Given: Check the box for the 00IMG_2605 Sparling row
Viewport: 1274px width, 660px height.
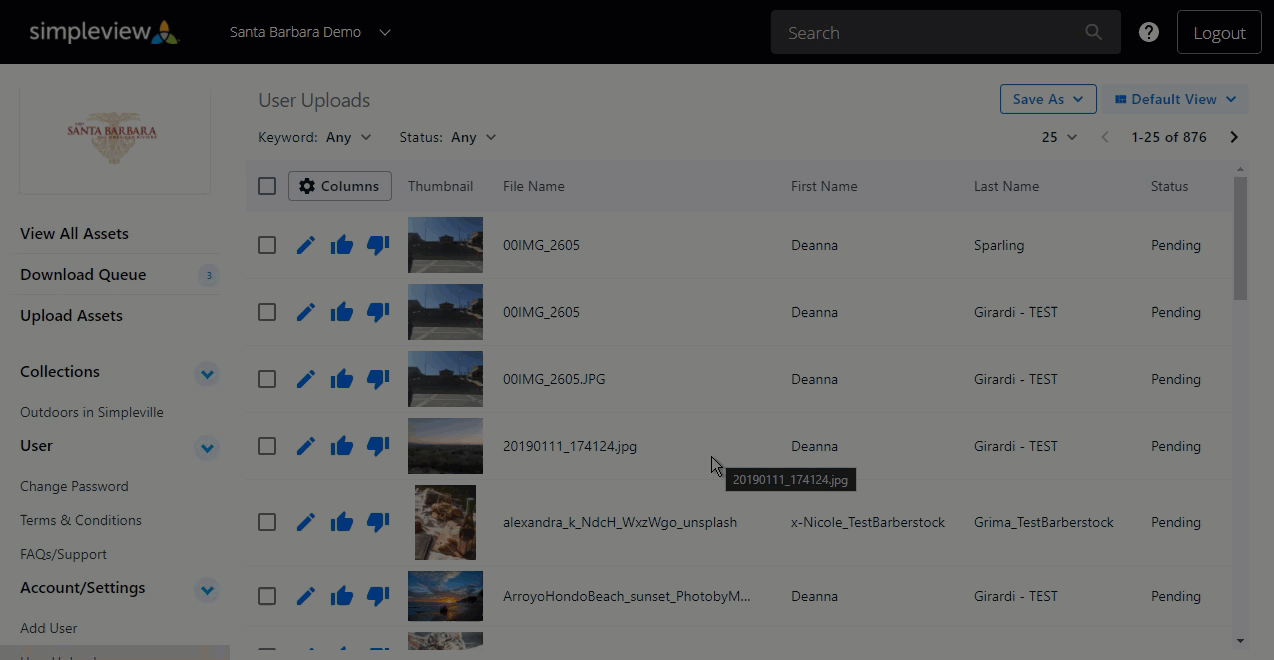Looking at the screenshot, I should [267, 245].
